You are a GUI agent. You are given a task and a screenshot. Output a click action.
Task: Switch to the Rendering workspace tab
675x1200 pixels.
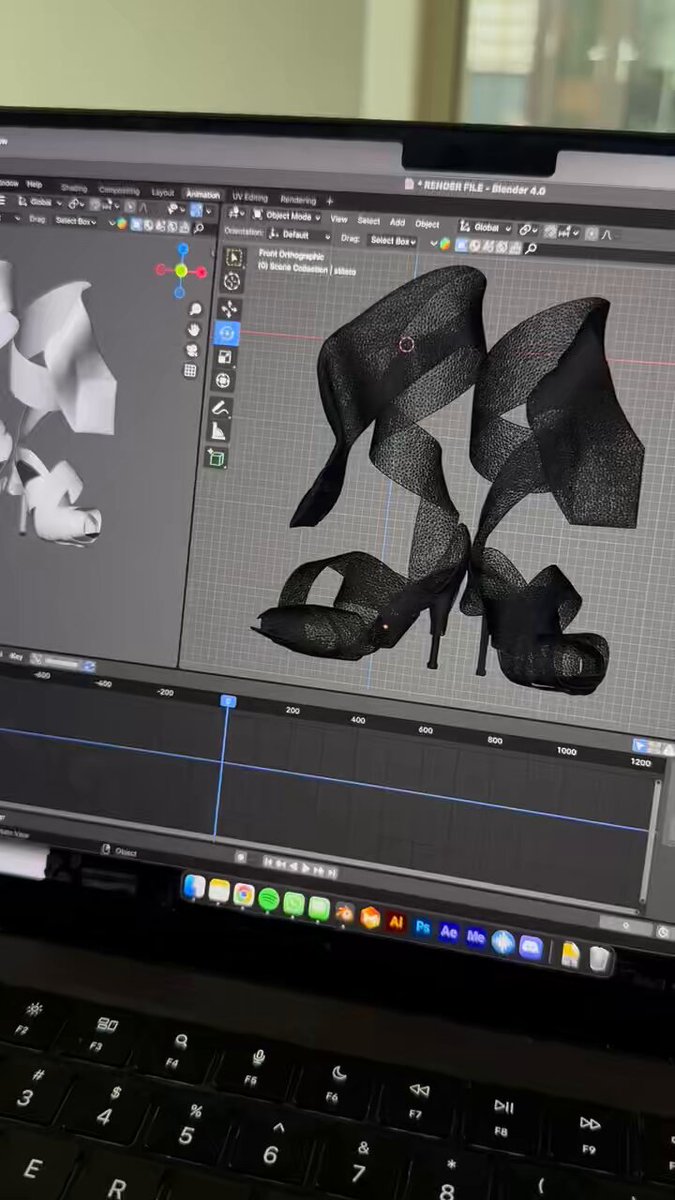(x=297, y=200)
